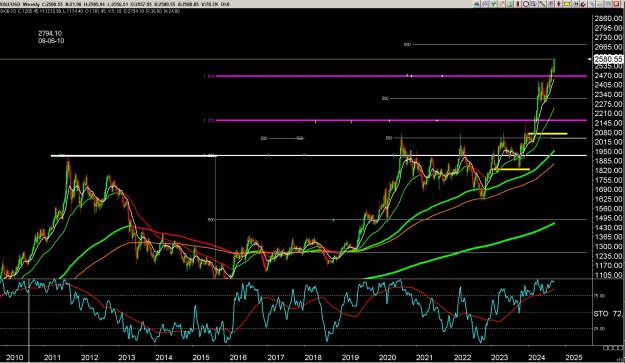625x363 pixels.
Task: Click the blue double-arrow toolbar icon
Action: point(575,4)
